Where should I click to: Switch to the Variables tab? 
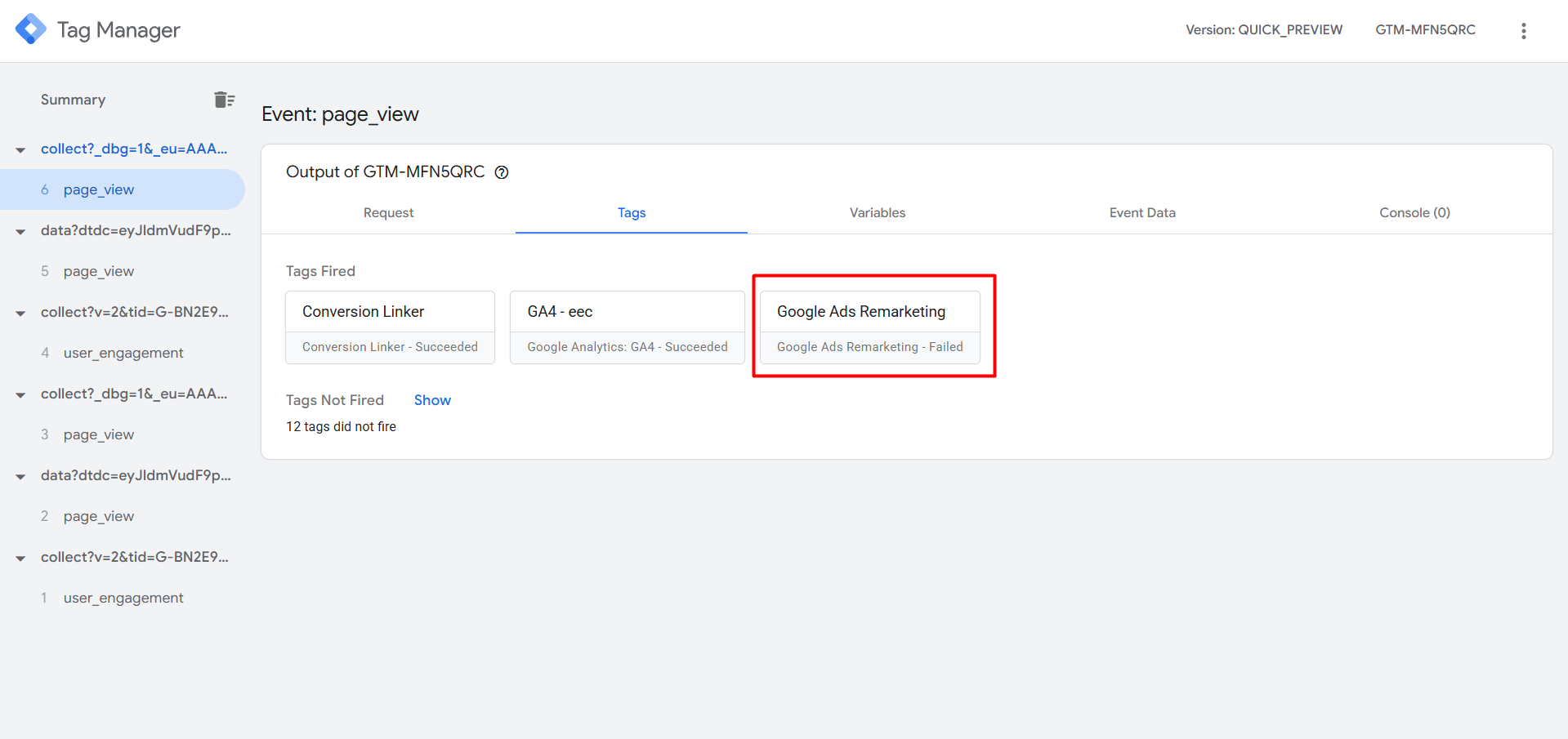tap(877, 212)
